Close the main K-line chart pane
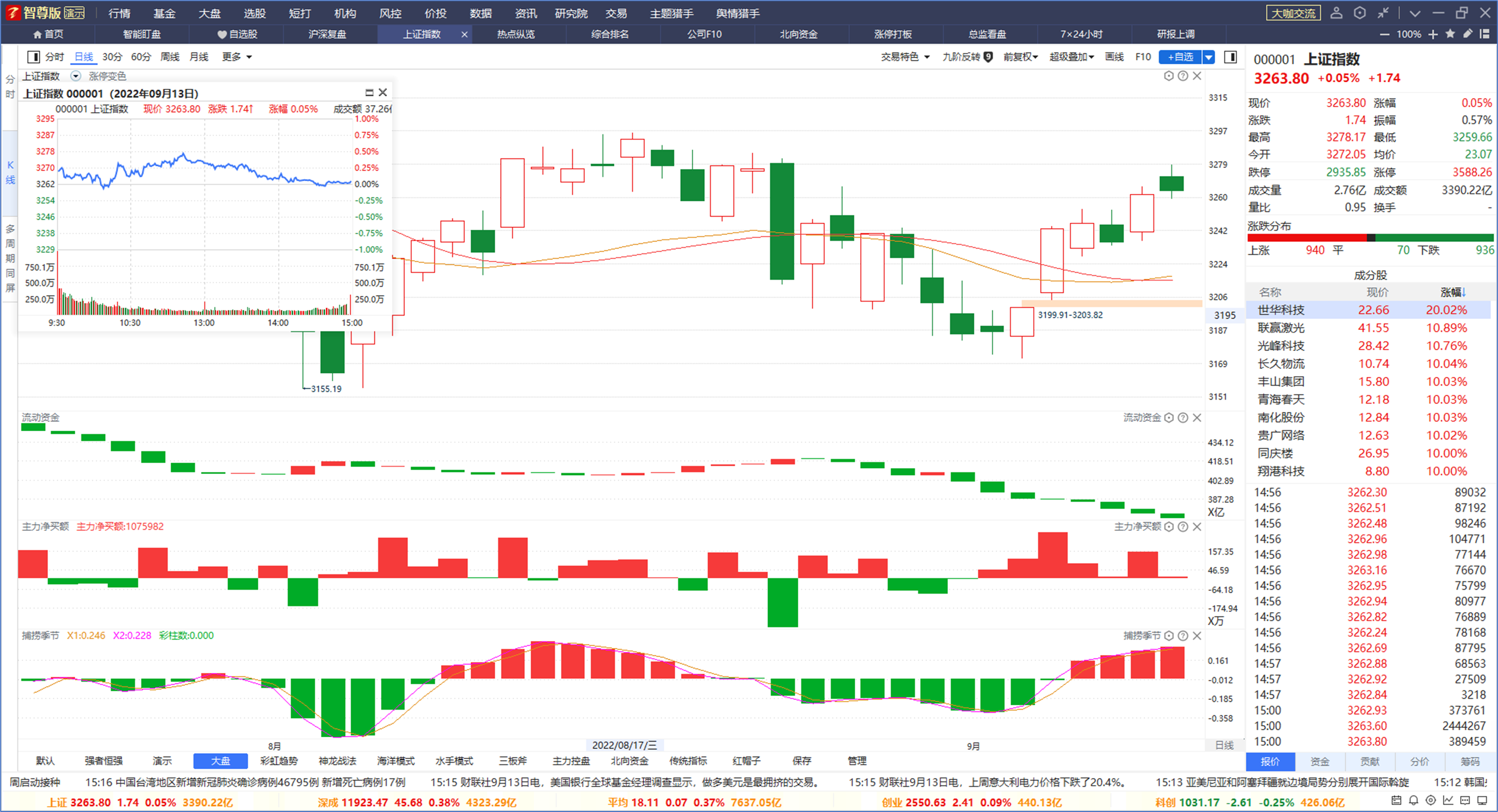The width and height of the screenshot is (1498, 812). pos(1197,76)
